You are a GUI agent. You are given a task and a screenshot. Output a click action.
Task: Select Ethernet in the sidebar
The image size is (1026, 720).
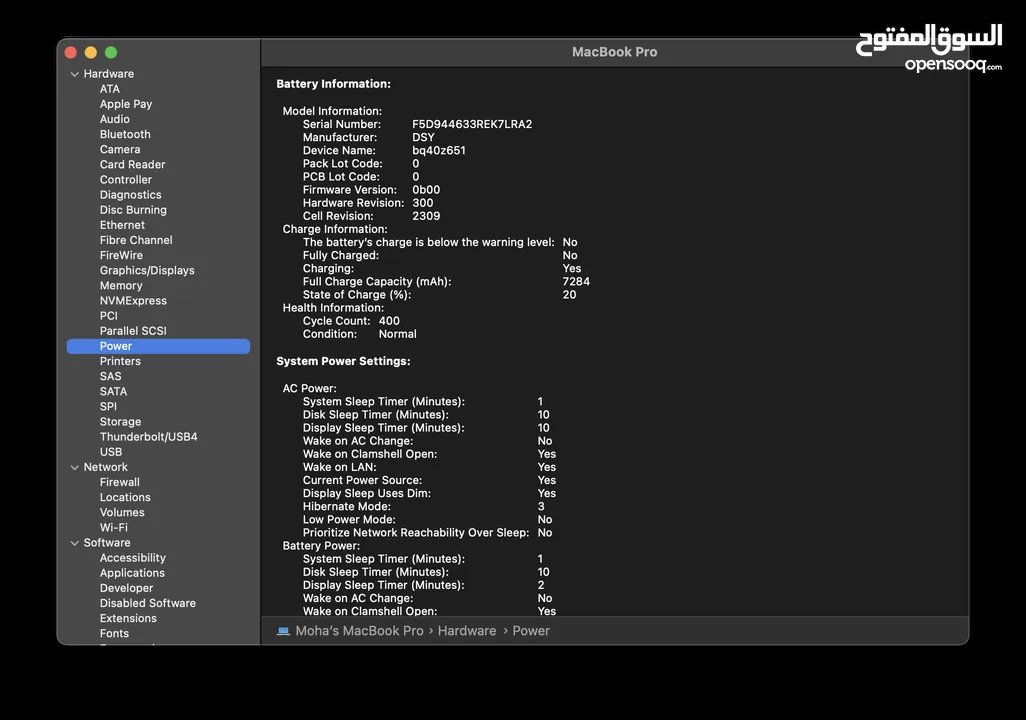pyautogui.click(x=122, y=225)
